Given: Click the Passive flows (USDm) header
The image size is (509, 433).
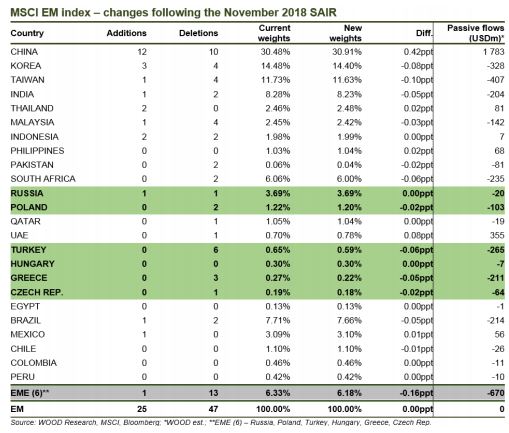Looking at the screenshot, I should click(x=475, y=33).
